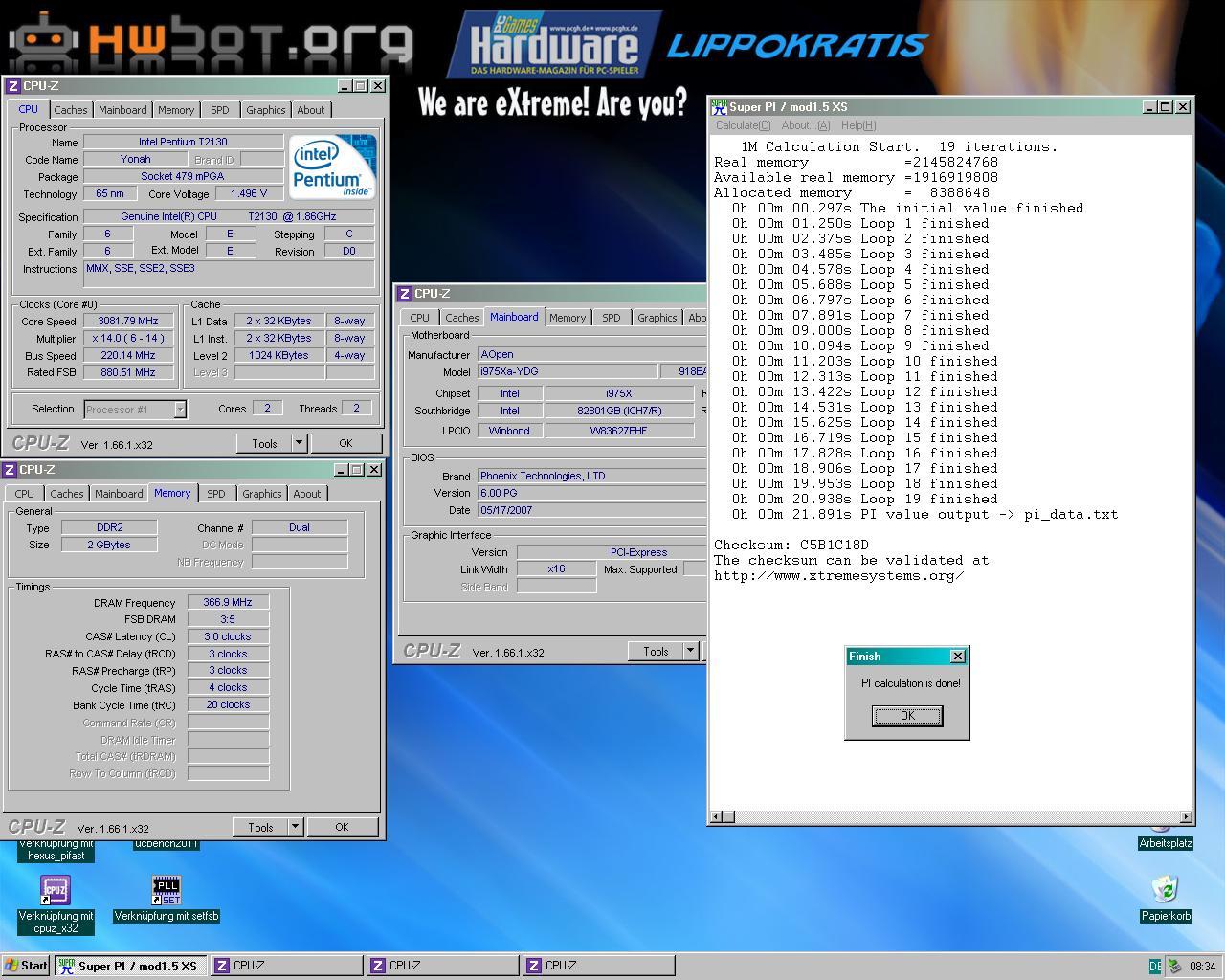Select Caches tab in Mainboard window

pos(461,318)
